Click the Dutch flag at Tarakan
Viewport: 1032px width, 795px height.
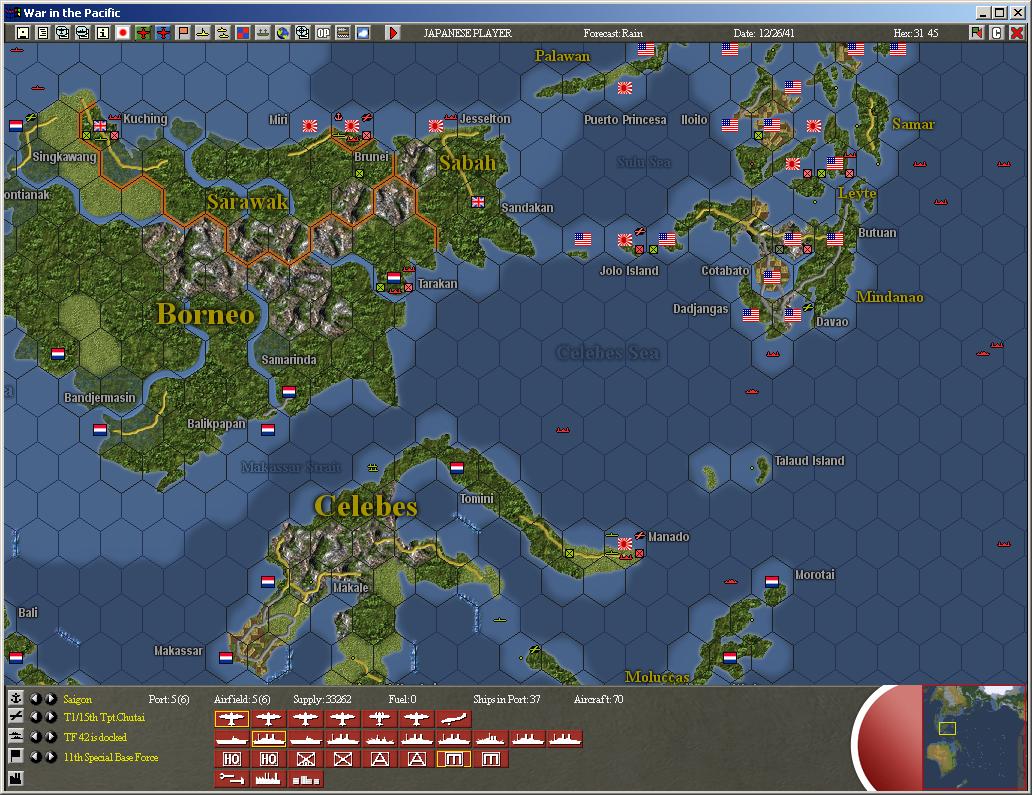394,278
